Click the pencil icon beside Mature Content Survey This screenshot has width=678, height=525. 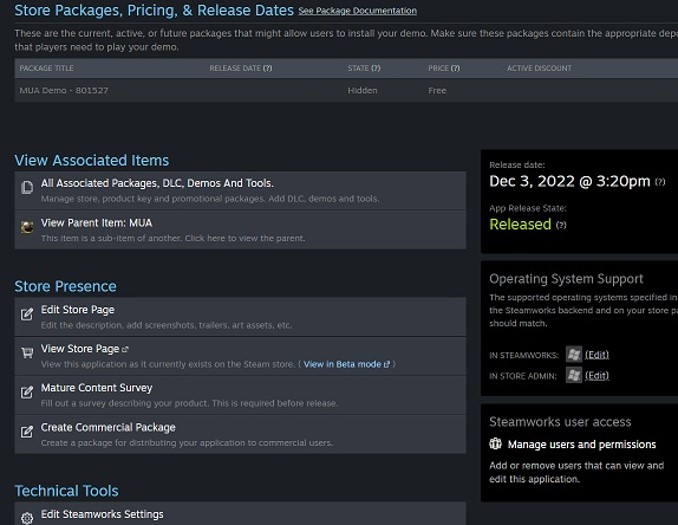point(27,392)
